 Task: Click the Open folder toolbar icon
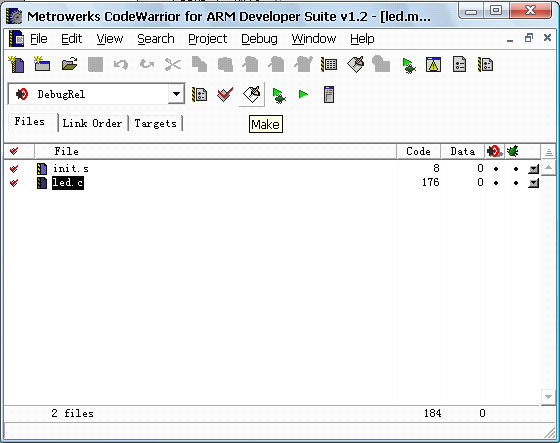pos(69,65)
